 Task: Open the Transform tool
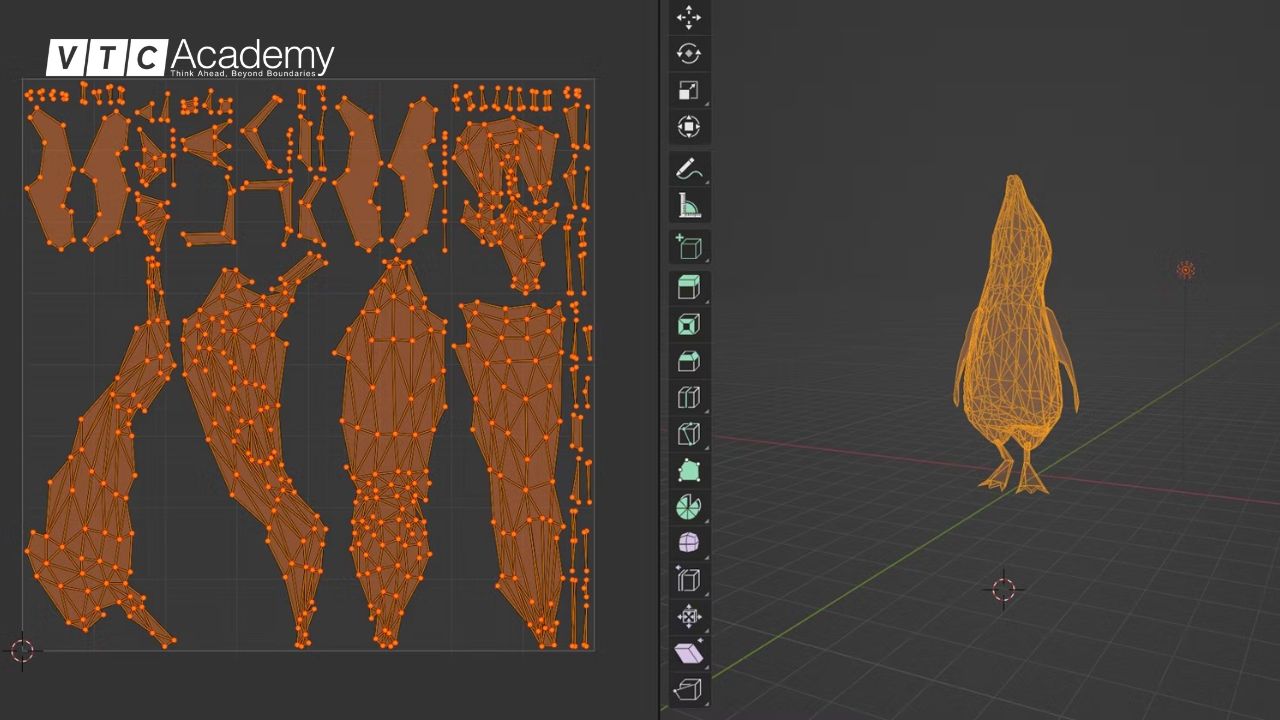688,126
